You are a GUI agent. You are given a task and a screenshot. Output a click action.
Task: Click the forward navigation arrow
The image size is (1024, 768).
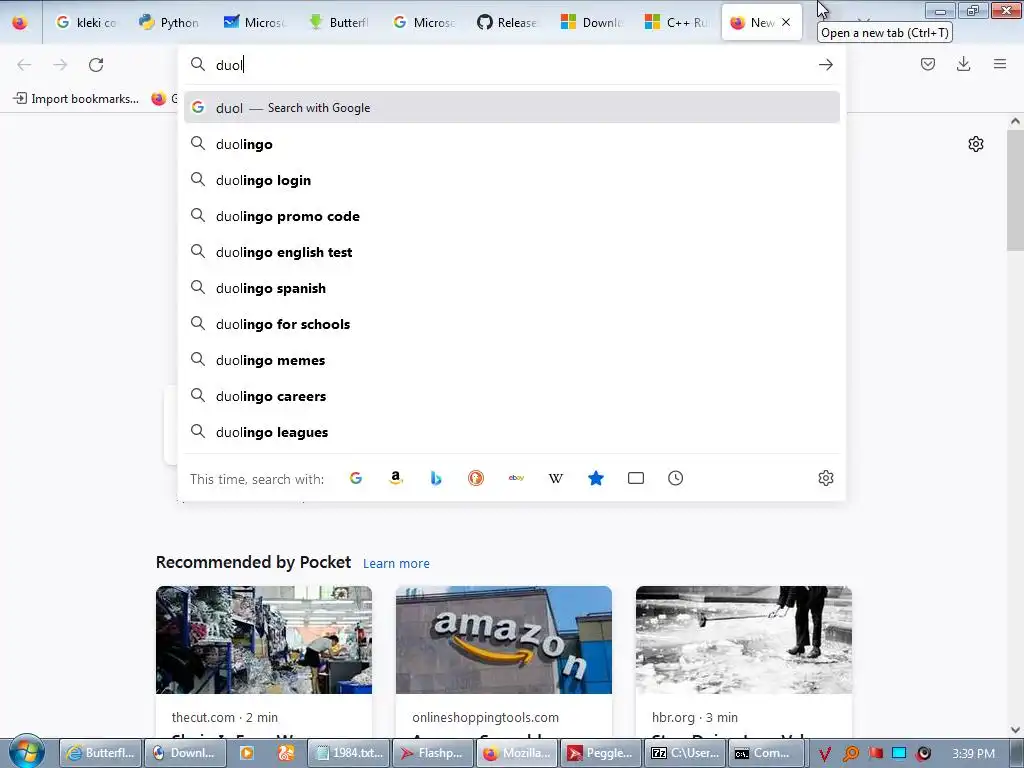tap(60, 65)
